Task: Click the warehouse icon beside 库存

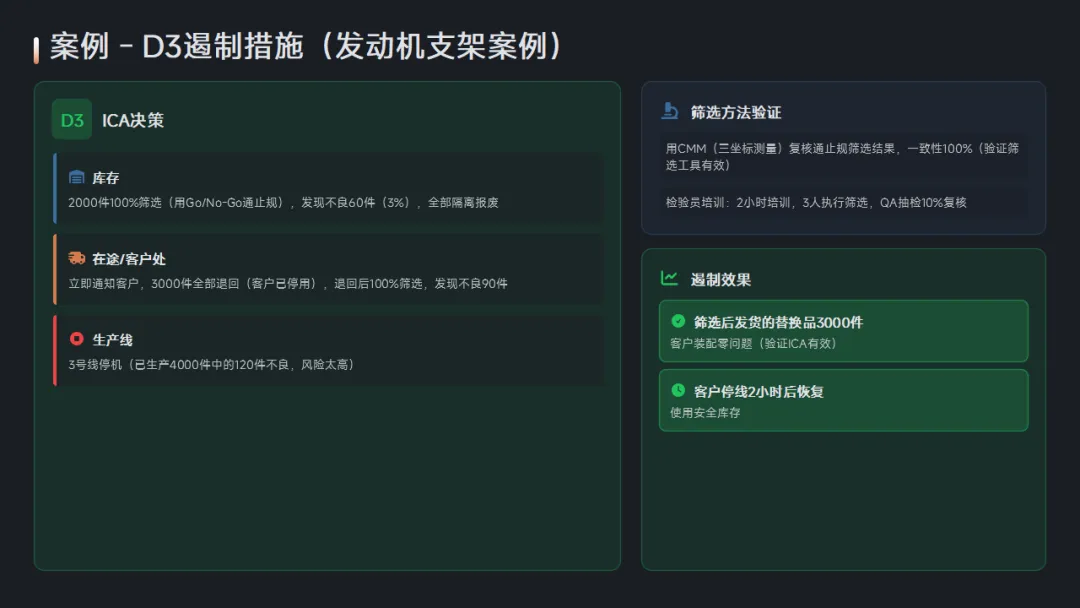Action: pyautogui.click(x=76, y=178)
